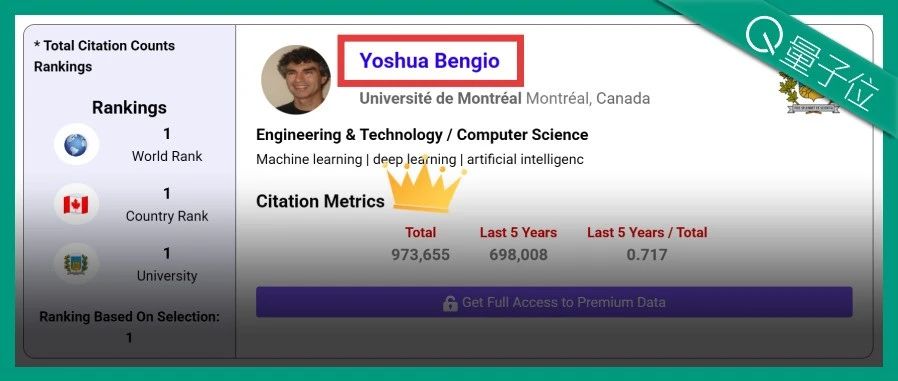
Task: Click the world rank globe icon
Action: pyautogui.click(x=76, y=145)
